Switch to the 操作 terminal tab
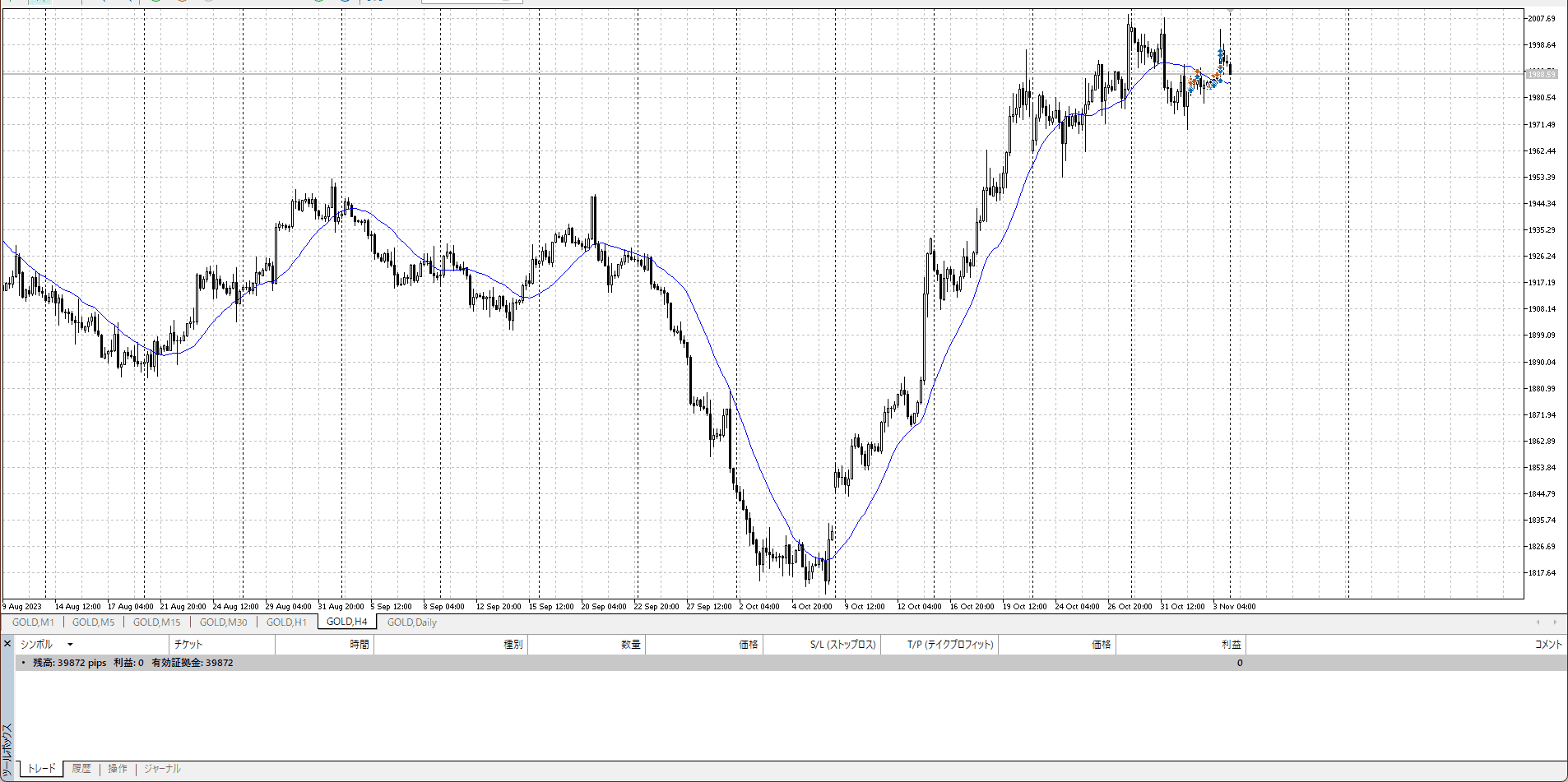 point(118,769)
